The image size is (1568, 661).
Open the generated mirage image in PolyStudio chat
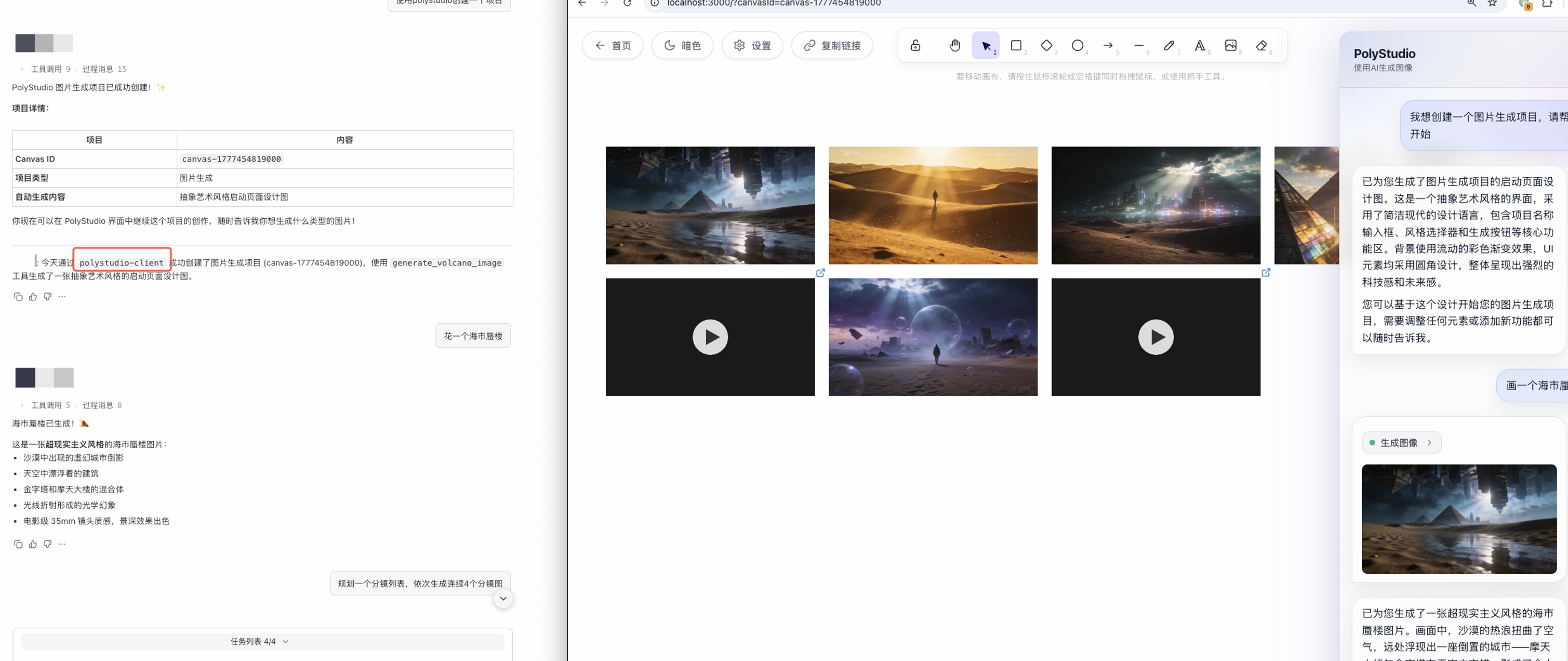click(x=1459, y=519)
